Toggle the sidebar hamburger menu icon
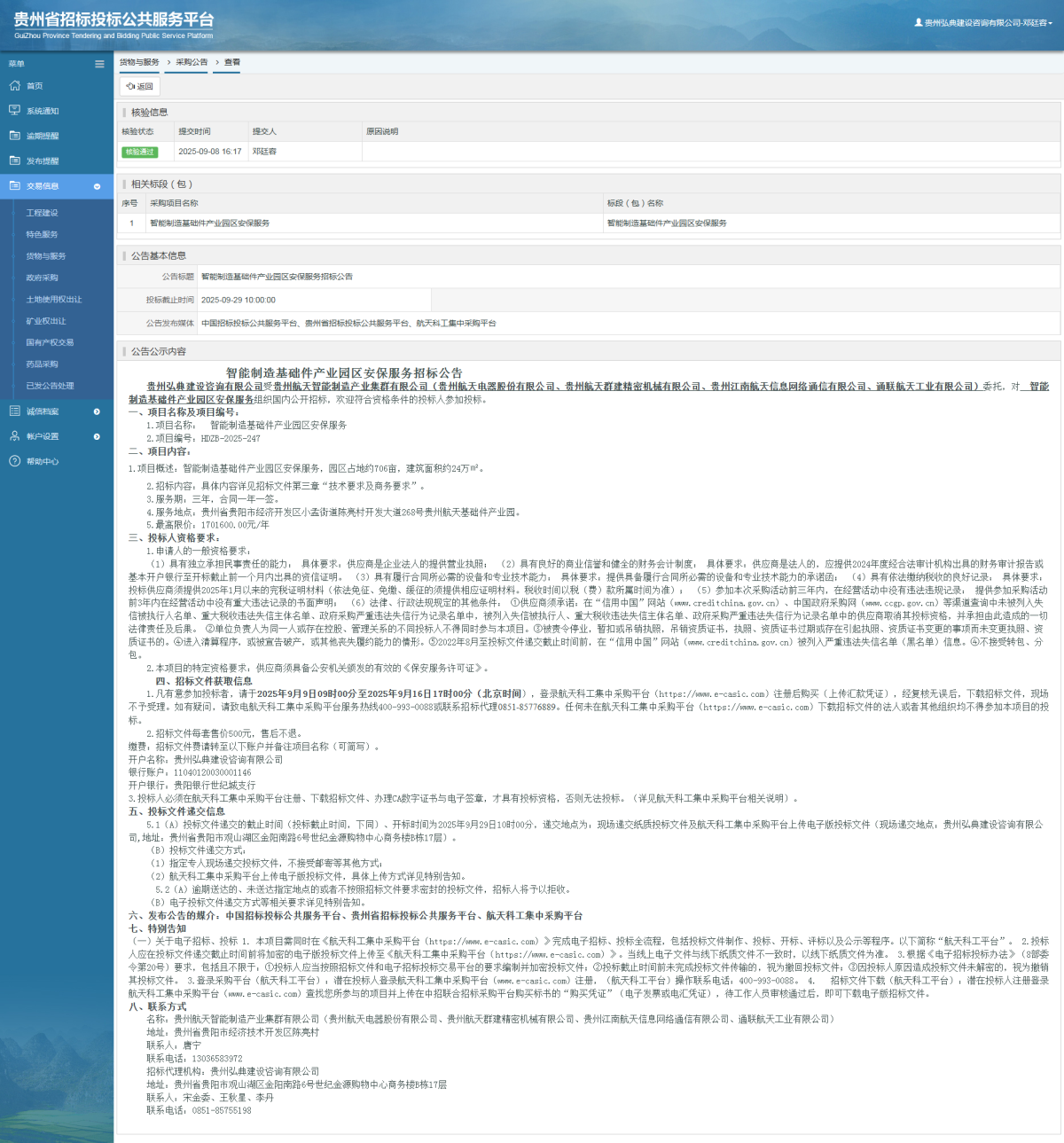The height and width of the screenshot is (1143, 1064). (99, 64)
